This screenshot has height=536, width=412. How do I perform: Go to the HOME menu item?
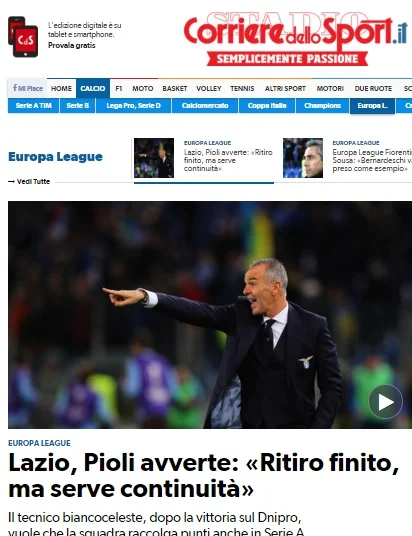point(62,89)
